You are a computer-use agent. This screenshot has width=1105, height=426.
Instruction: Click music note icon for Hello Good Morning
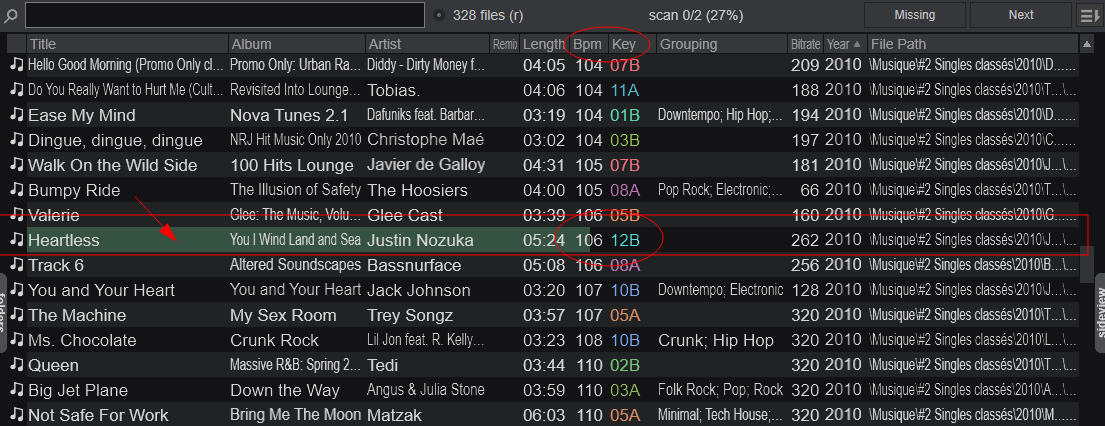pos(17,65)
